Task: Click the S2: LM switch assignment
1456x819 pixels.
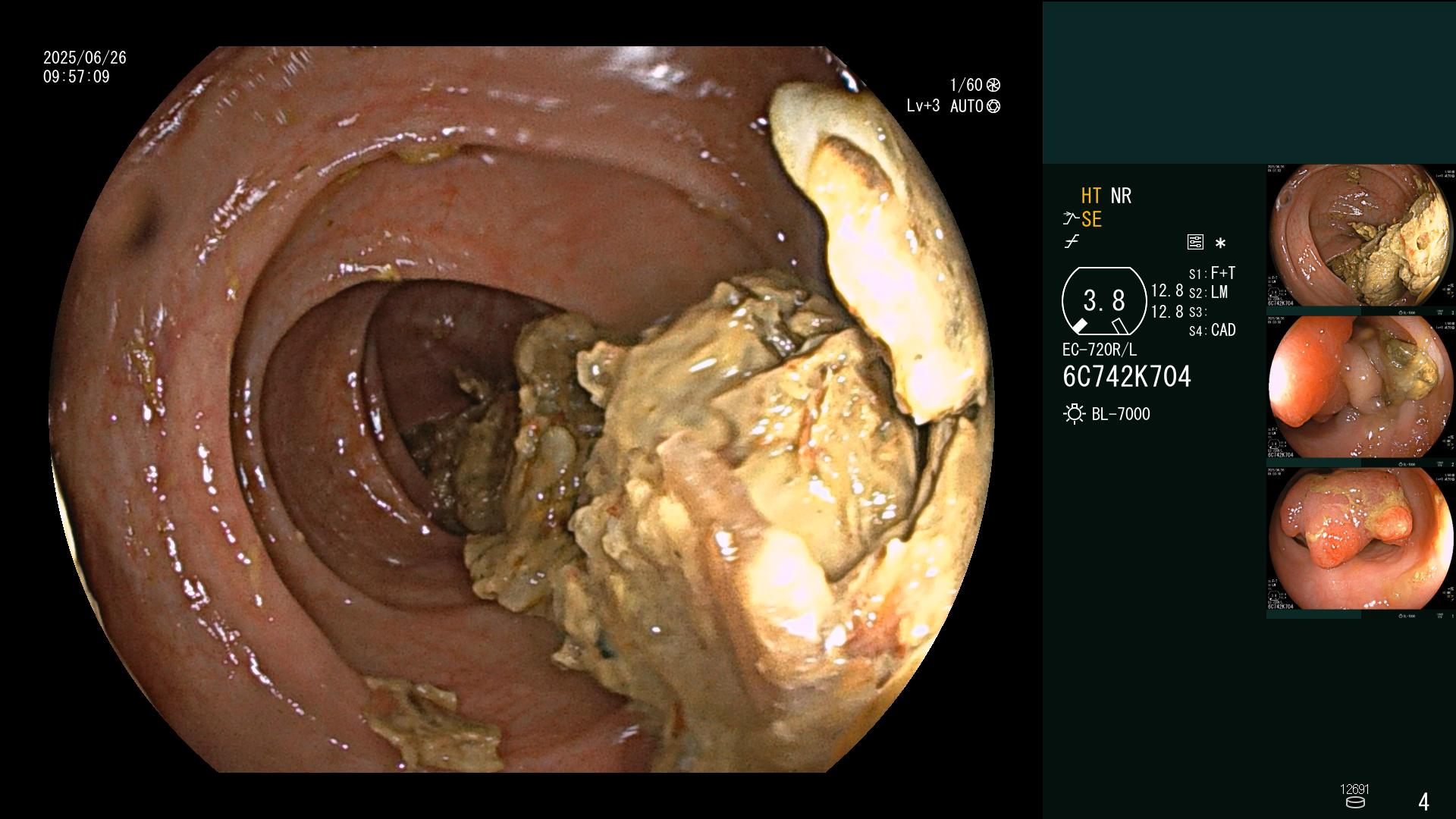Action: pos(1208,292)
